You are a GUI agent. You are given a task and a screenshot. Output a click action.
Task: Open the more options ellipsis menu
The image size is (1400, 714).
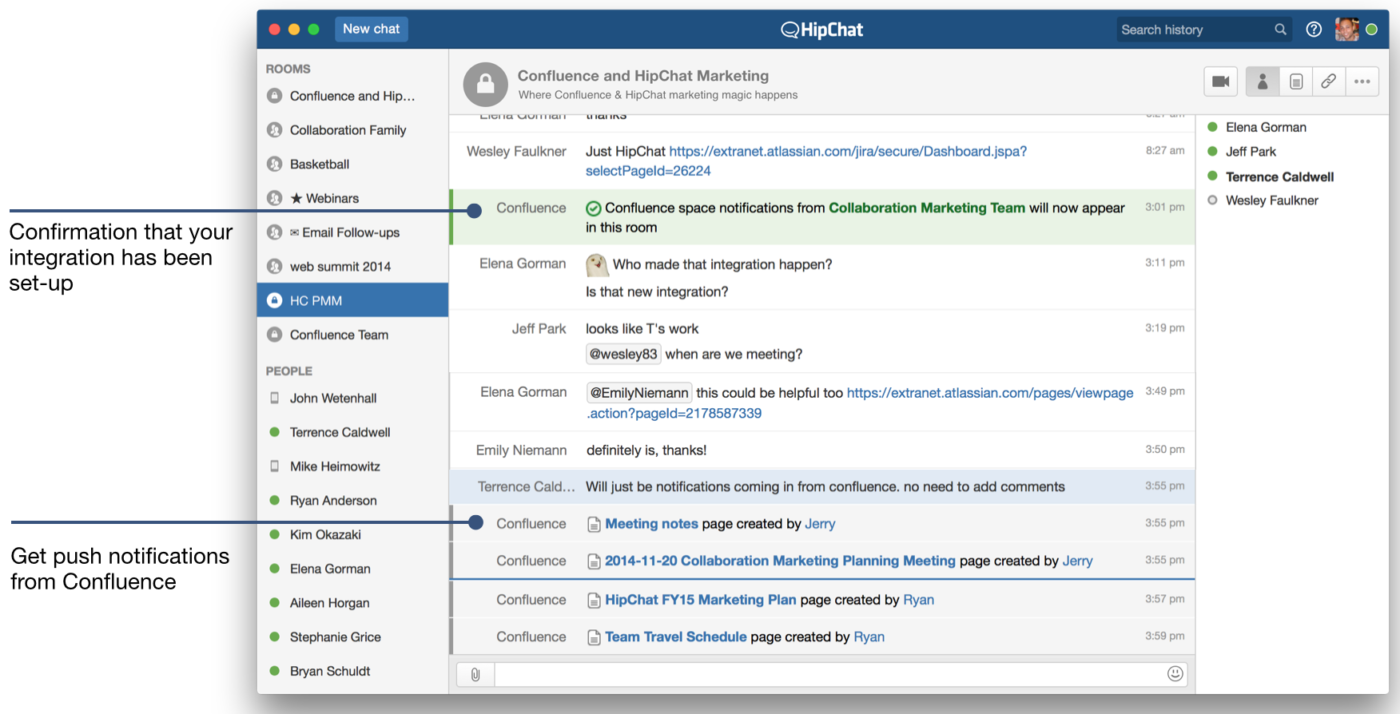tap(1362, 81)
